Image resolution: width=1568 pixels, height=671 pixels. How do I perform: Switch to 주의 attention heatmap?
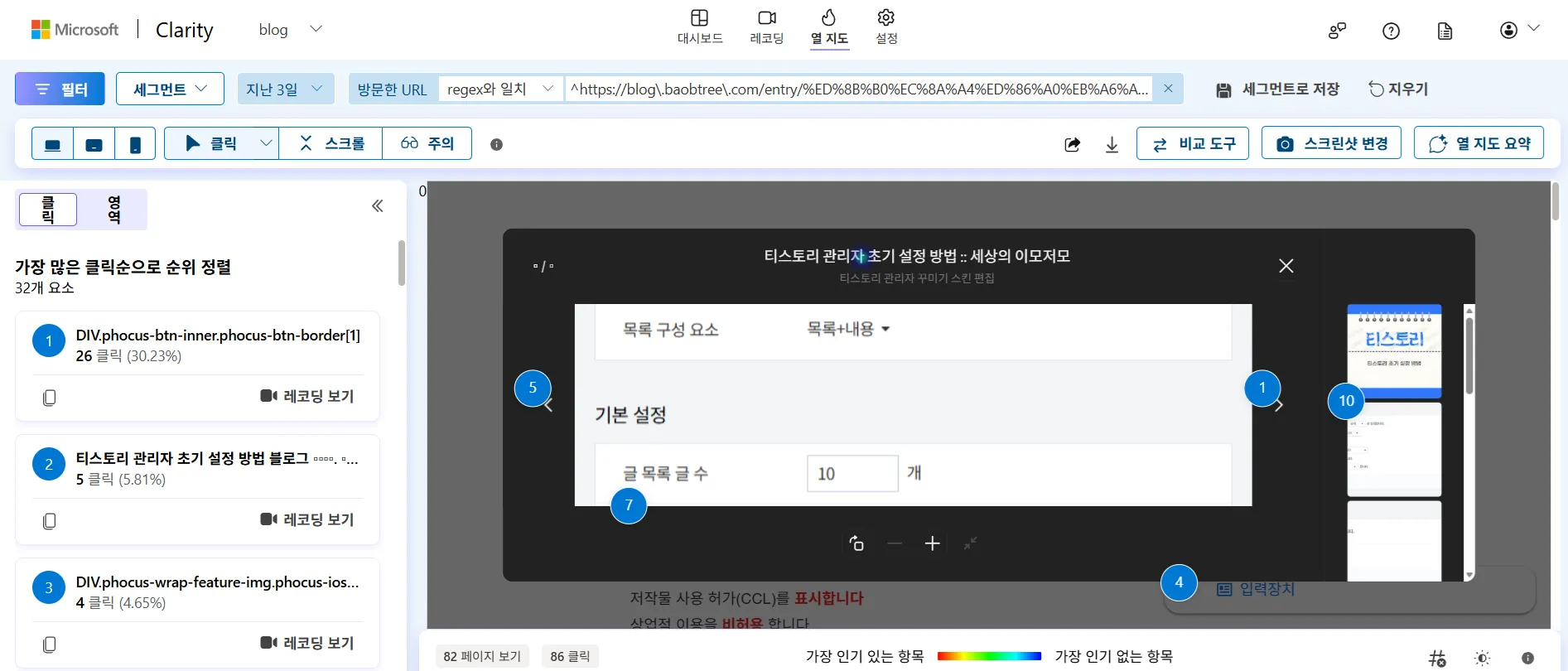(427, 143)
